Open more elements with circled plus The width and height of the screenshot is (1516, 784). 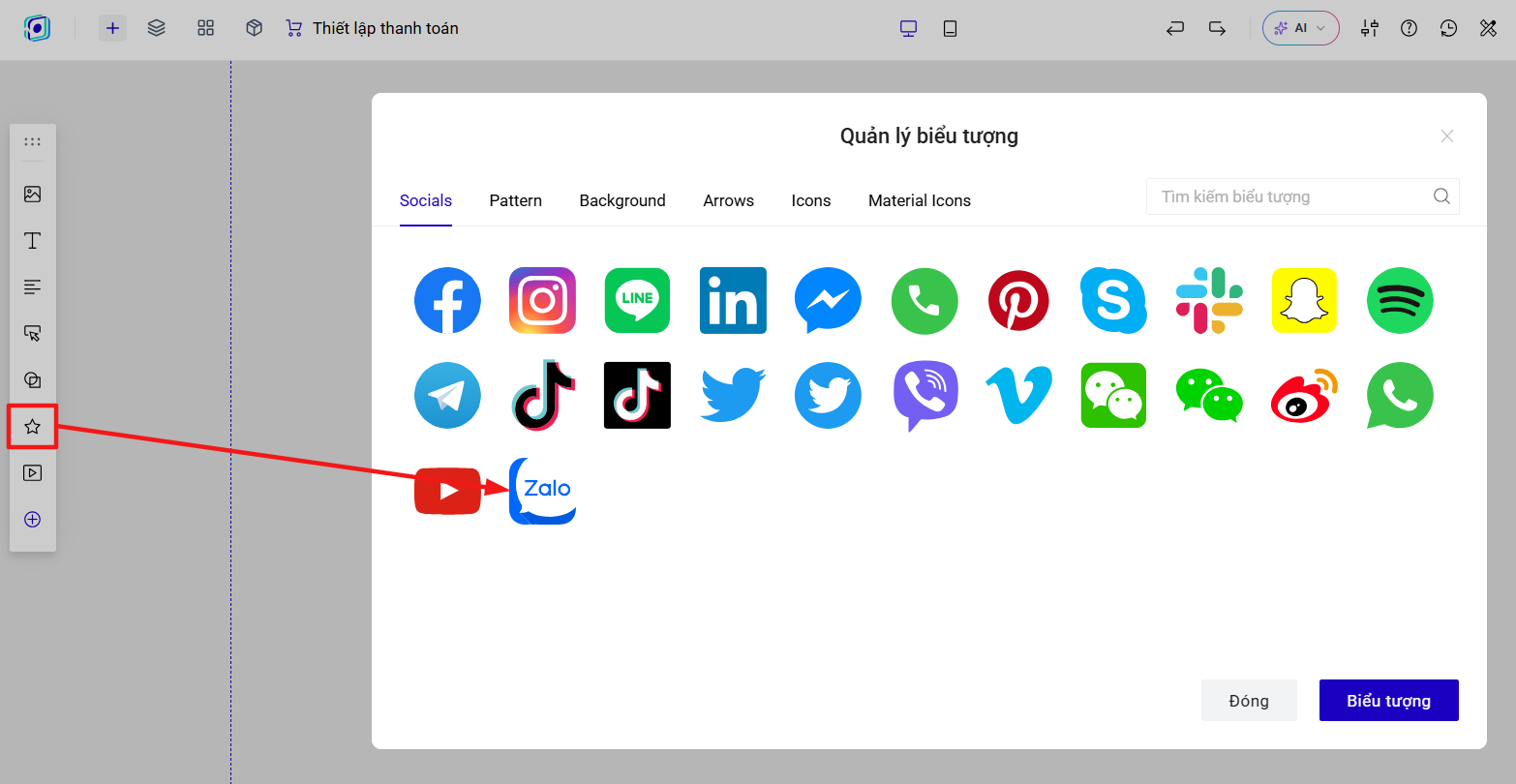pyautogui.click(x=33, y=520)
